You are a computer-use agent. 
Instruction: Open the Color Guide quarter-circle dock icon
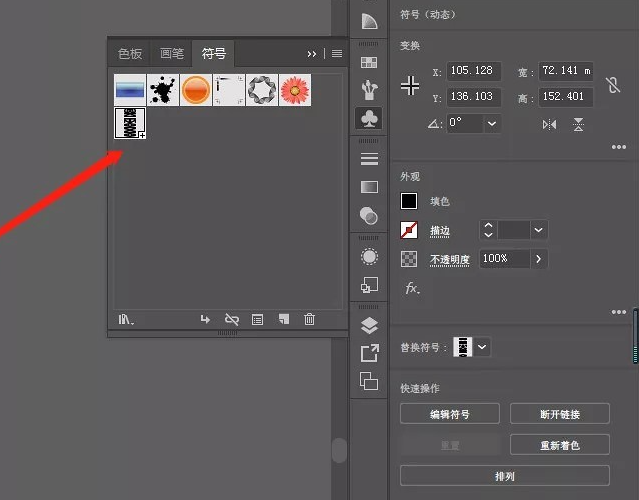point(369,21)
